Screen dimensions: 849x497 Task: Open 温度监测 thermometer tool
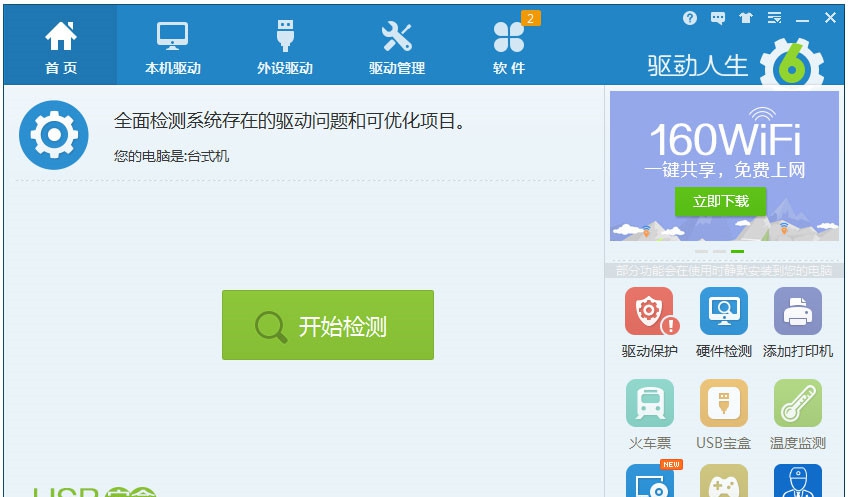click(798, 415)
